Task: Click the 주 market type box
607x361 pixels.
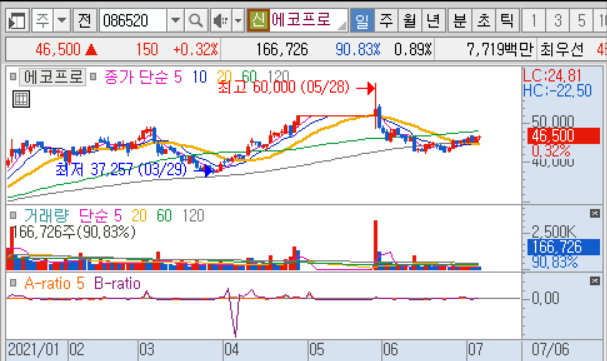Action: 43,20
